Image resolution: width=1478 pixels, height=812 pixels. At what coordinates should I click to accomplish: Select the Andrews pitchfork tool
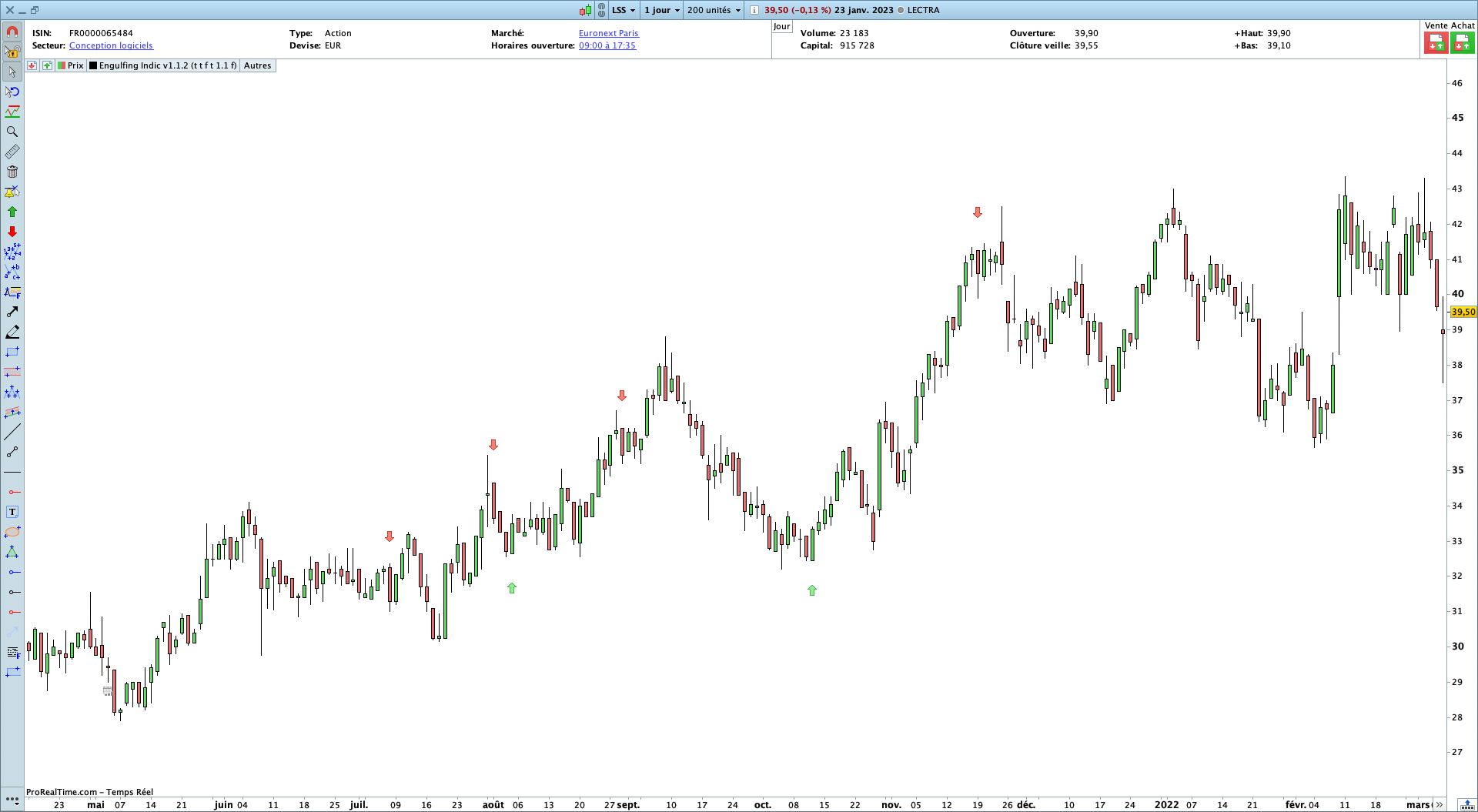click(x=12, y=392)
